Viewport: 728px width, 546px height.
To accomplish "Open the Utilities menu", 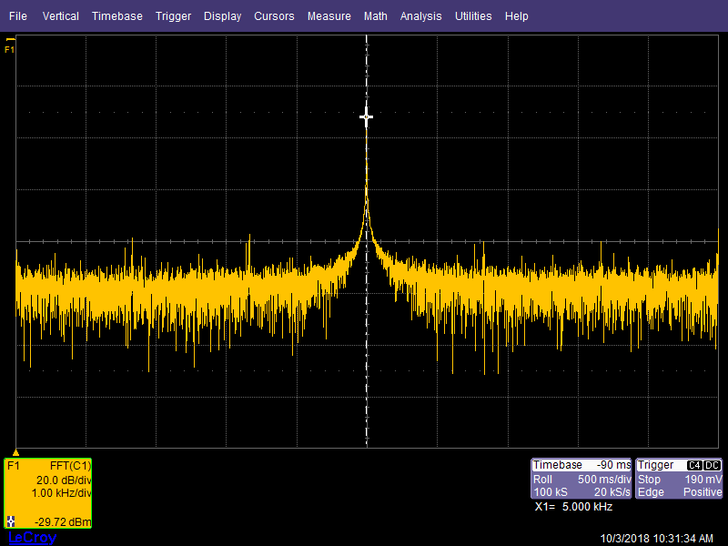I will [x=473, y=16].
